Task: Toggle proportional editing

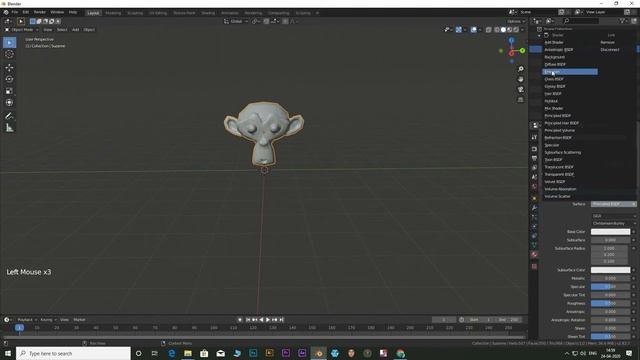Action: click(285, 21)
